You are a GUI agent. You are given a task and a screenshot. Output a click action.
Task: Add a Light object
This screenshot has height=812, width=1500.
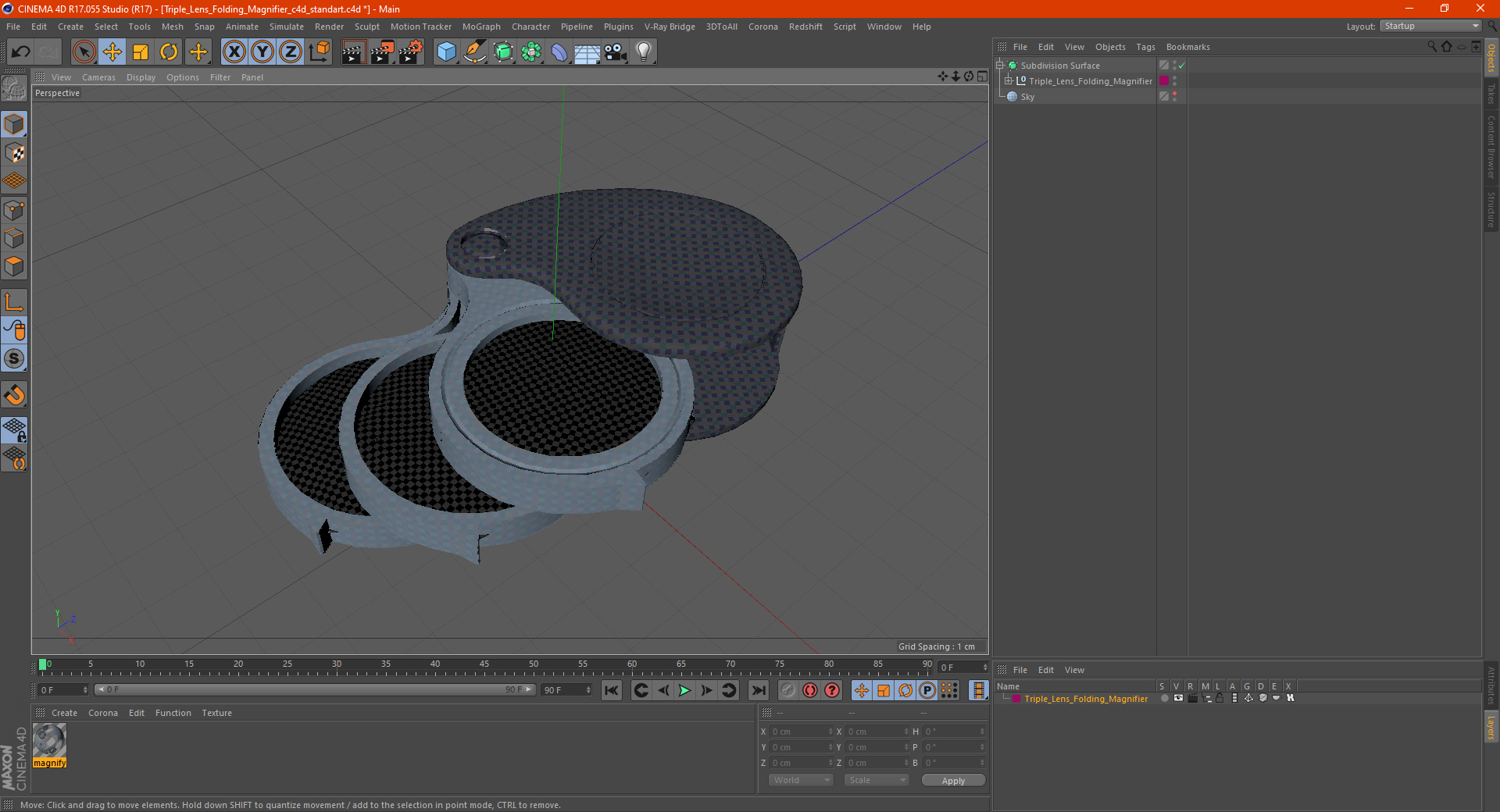pyautogui.click(x=643, y=52)
